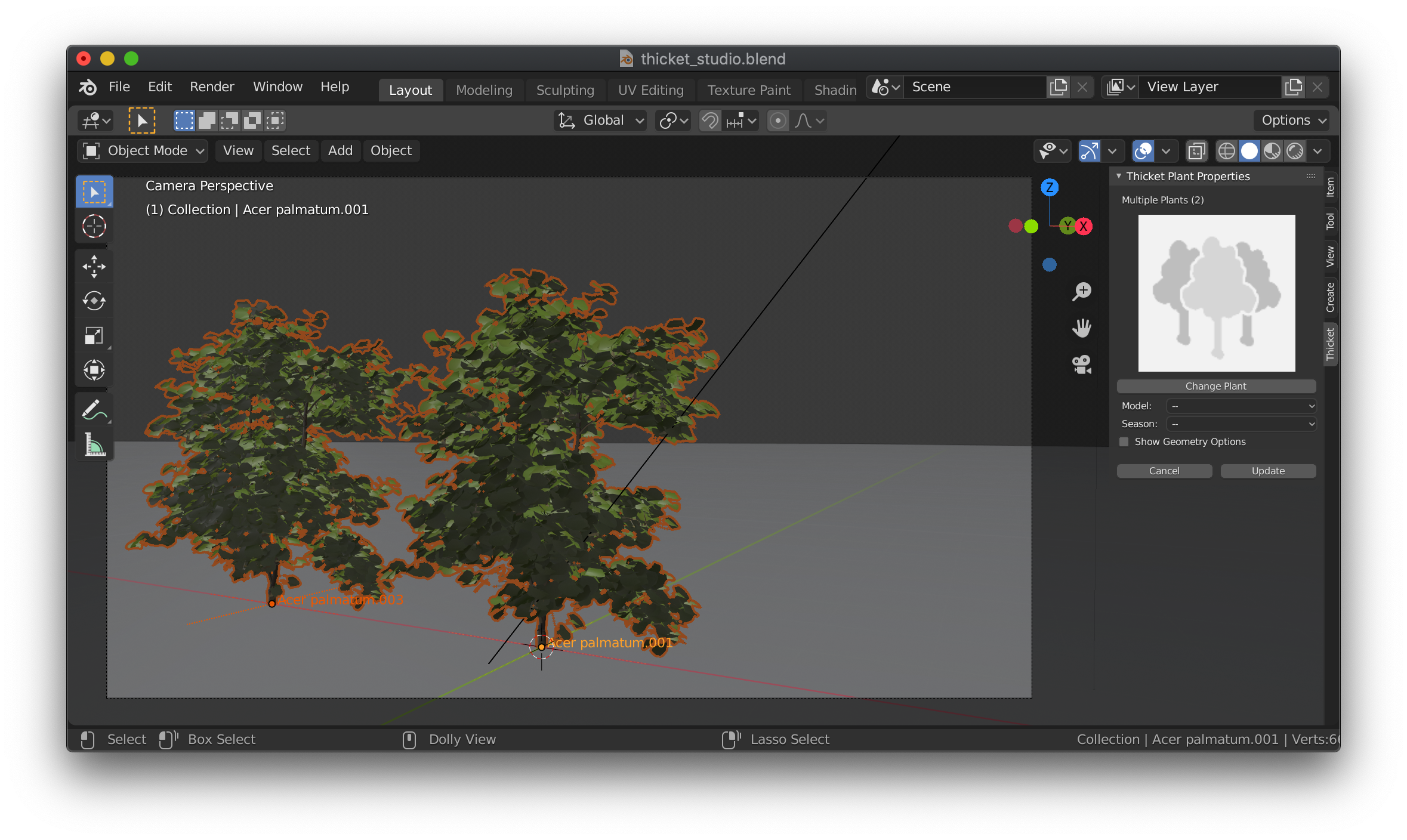Select the 3D Cursor tool

pyautogui.click(x=94, y=226)
